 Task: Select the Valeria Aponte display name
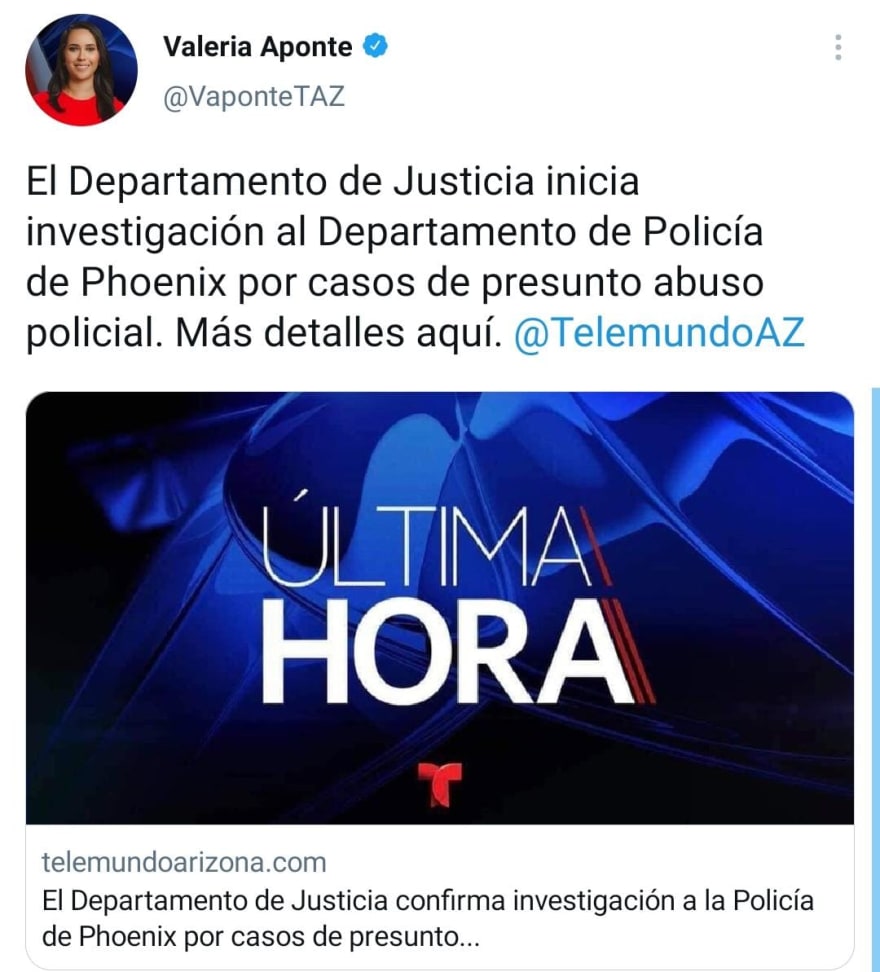[x=258, y=46]
